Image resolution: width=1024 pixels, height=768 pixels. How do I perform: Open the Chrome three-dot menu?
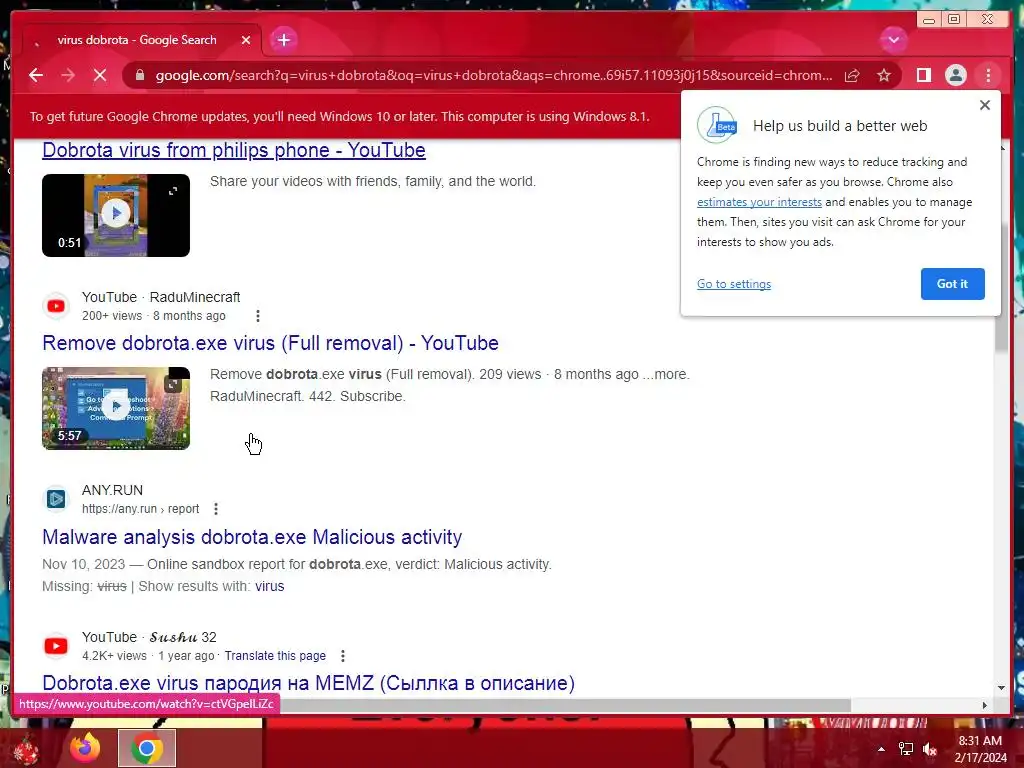tap(988, 76)
